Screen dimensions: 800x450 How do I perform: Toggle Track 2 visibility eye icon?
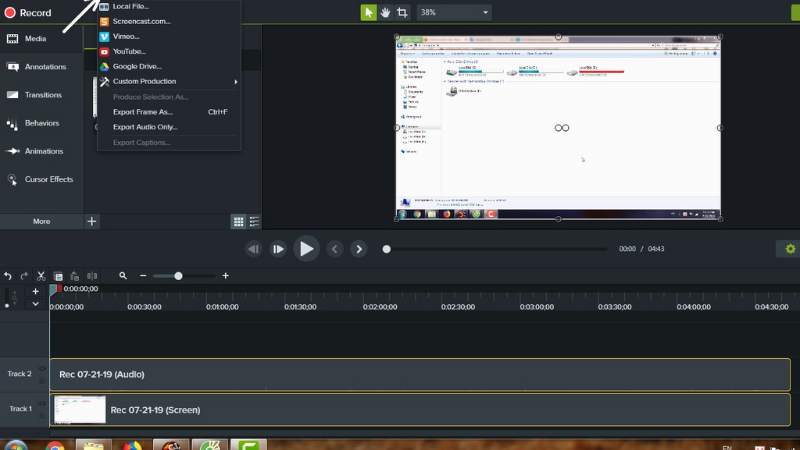point(41,369)
